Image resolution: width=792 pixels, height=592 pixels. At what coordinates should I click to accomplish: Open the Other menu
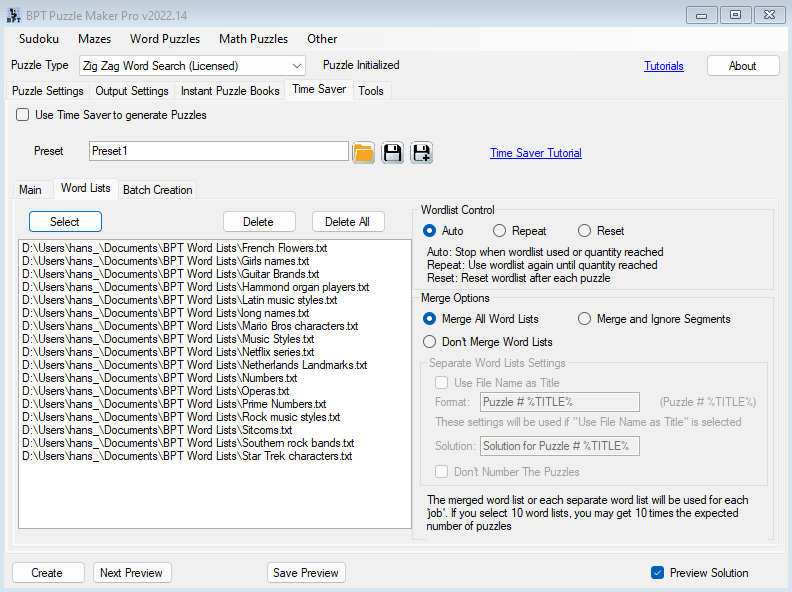click(322, 39)
